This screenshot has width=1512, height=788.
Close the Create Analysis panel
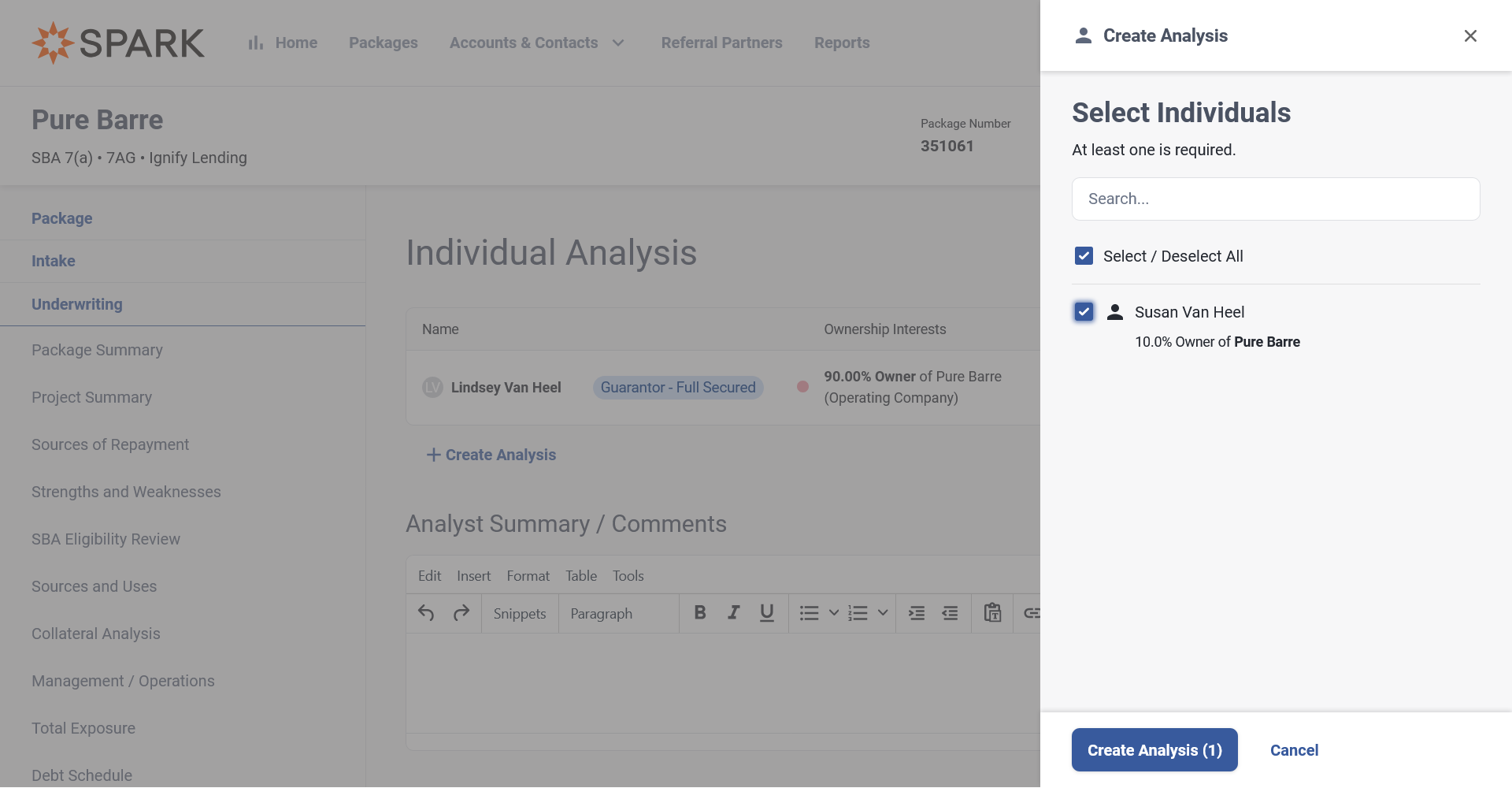[x=1469, y=36]
